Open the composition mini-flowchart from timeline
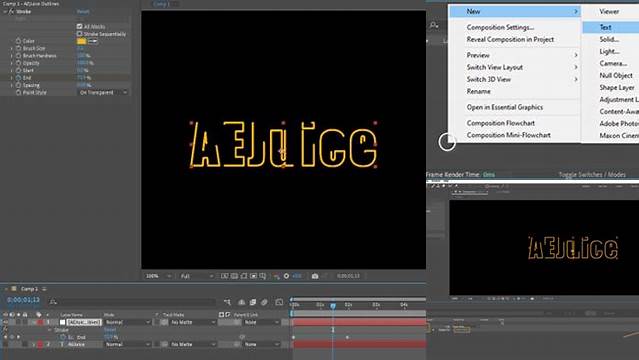 [227, 302]
